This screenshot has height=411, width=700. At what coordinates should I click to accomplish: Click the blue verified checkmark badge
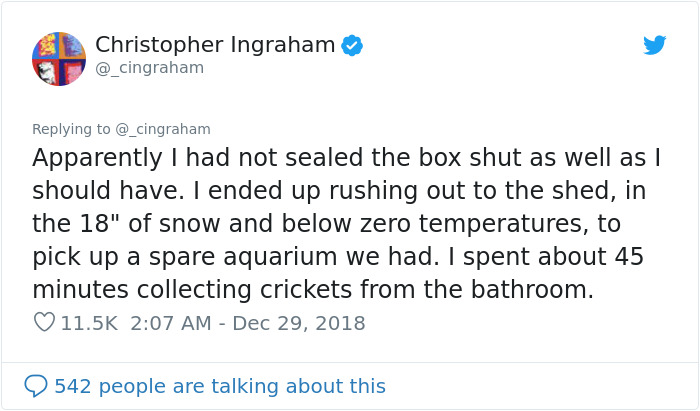pyautogui.click(x=353, y=45)
